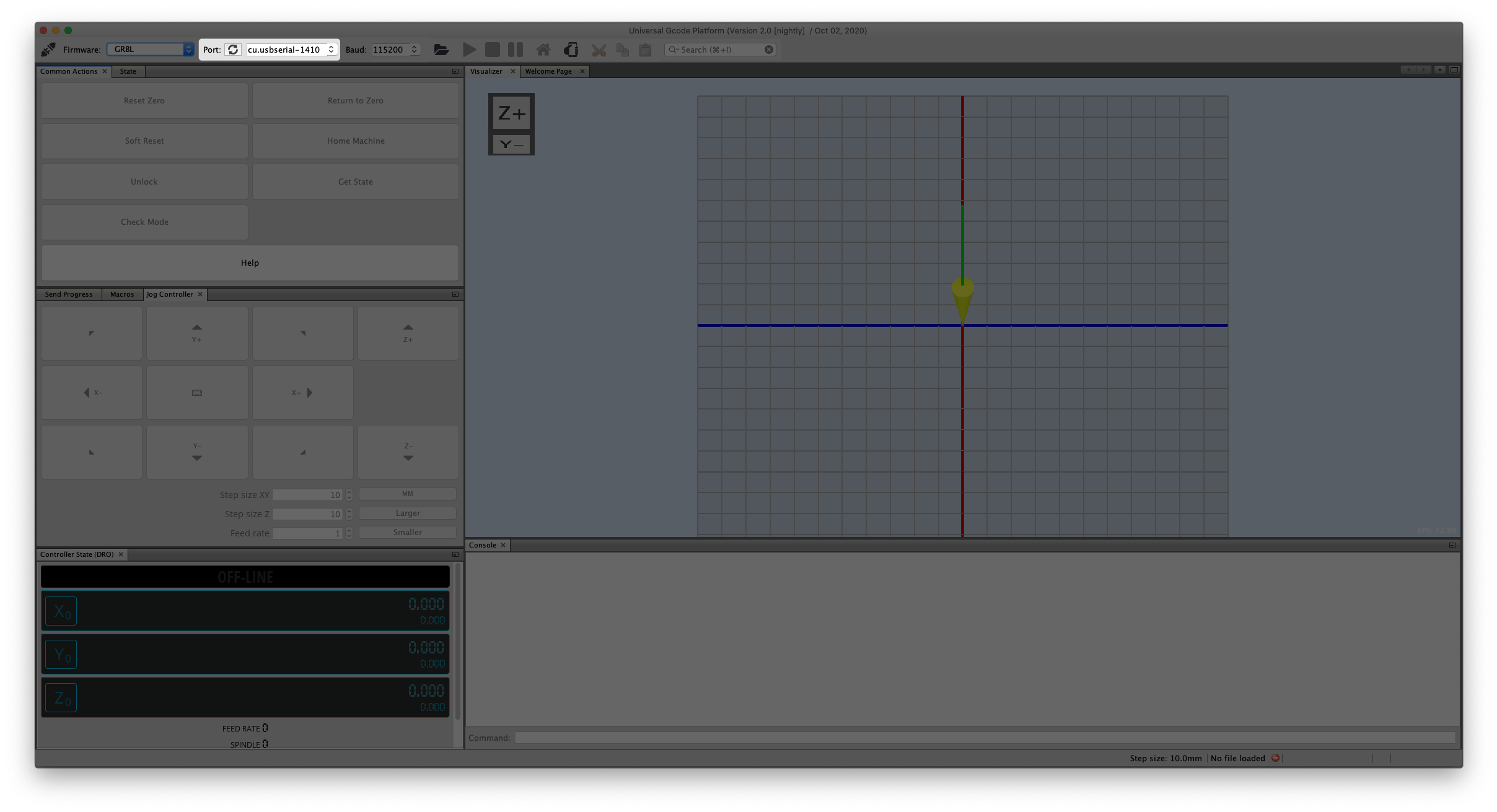This screenshot has height=812, width=1497.
Task: Refresh the serial port list
Action: click(x=233, y=50)
